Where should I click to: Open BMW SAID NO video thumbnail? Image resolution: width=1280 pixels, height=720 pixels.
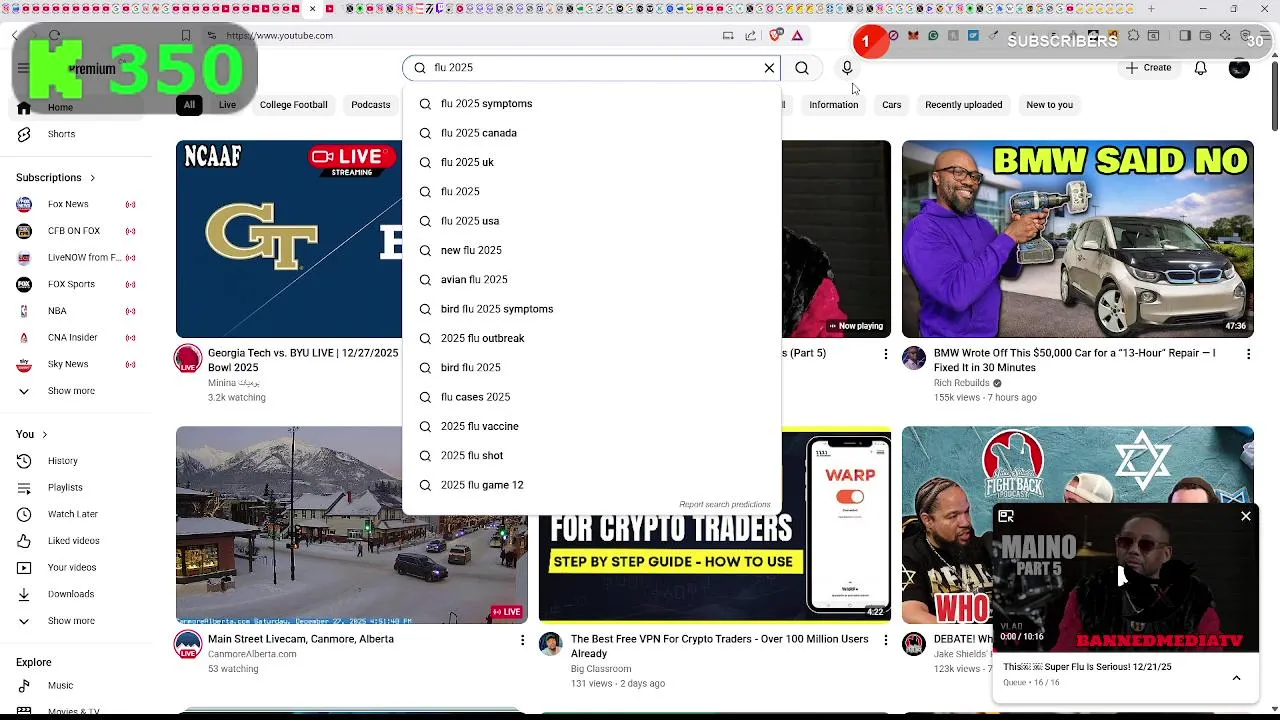coord(1077,239)
